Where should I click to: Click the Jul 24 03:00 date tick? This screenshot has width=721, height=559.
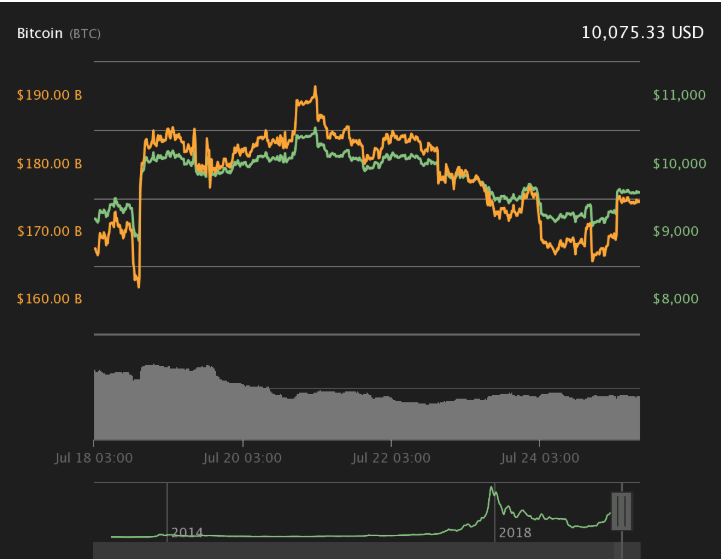[539, 458]
